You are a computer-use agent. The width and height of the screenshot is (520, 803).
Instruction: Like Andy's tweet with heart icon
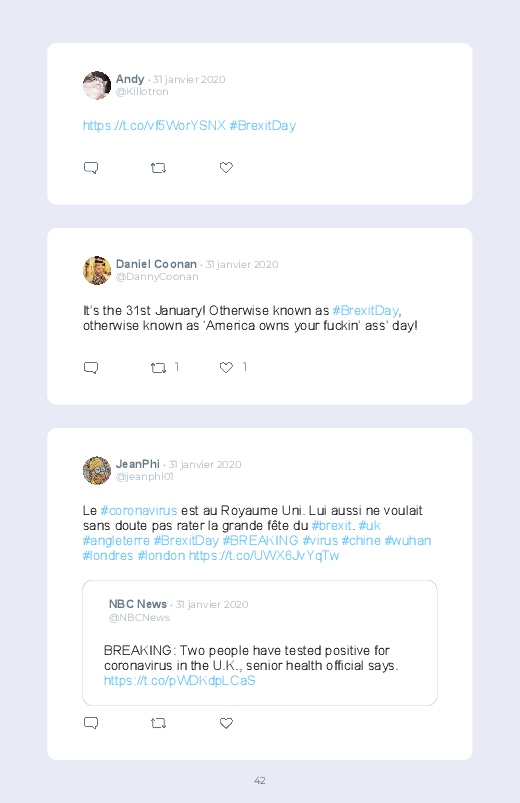pyautogui.click(x=226, y=167)
